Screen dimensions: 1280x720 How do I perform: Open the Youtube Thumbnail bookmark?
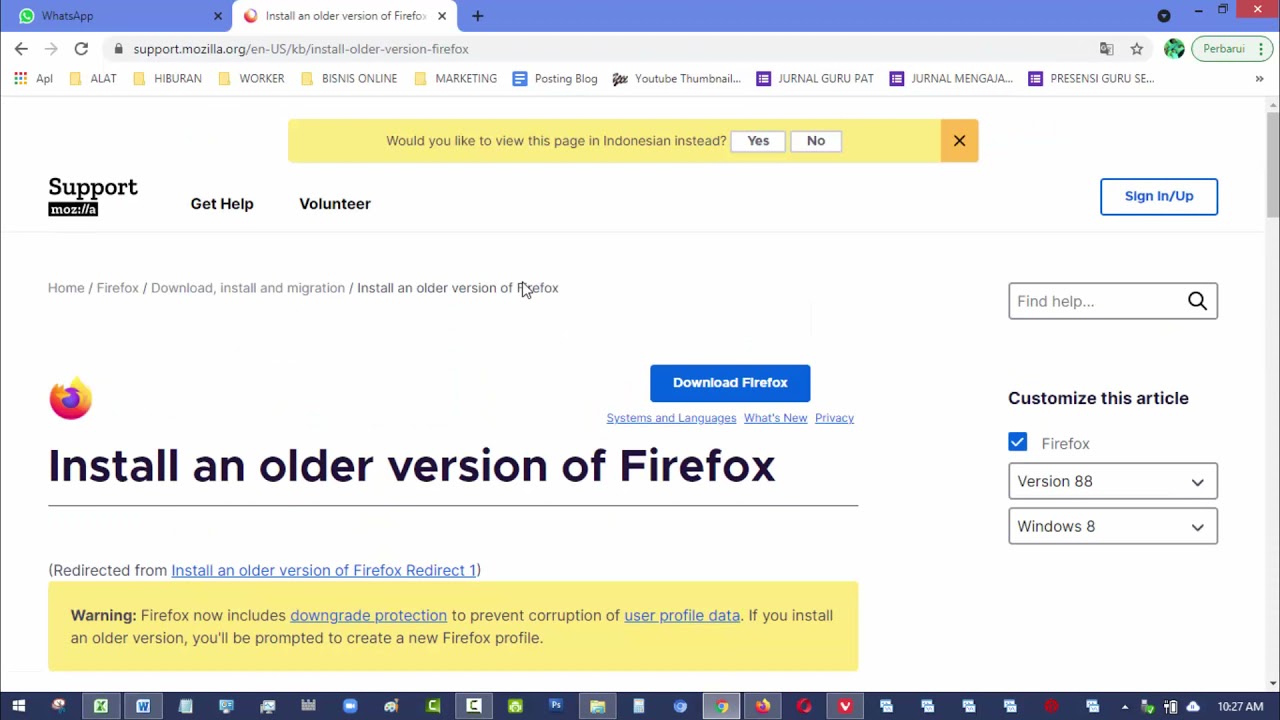coord(677,78)
